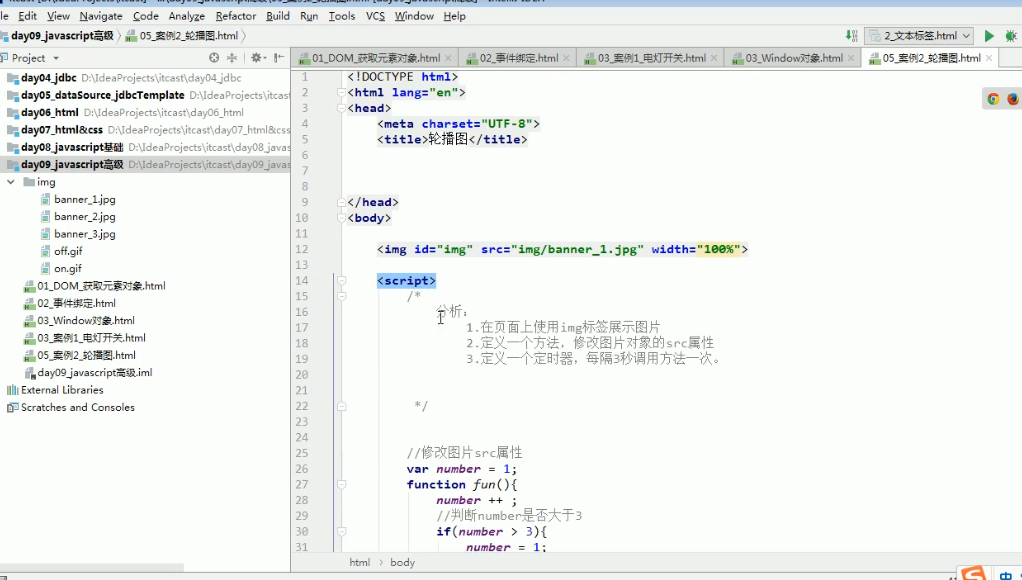
Task: Open the Window menu
Action: click(x=414, y=16)
